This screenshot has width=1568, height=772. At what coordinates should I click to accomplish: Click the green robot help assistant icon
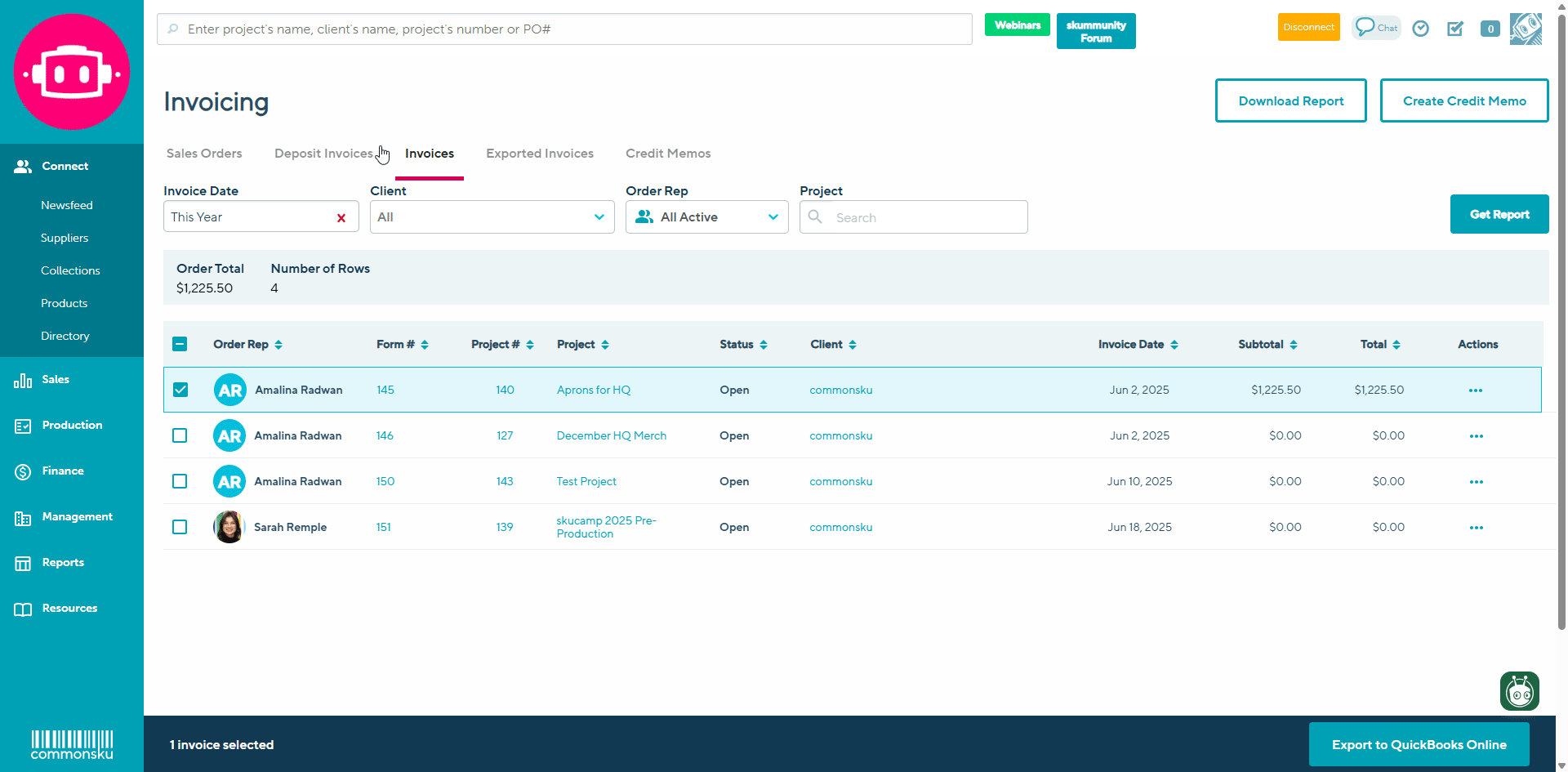coord(1519,691)
